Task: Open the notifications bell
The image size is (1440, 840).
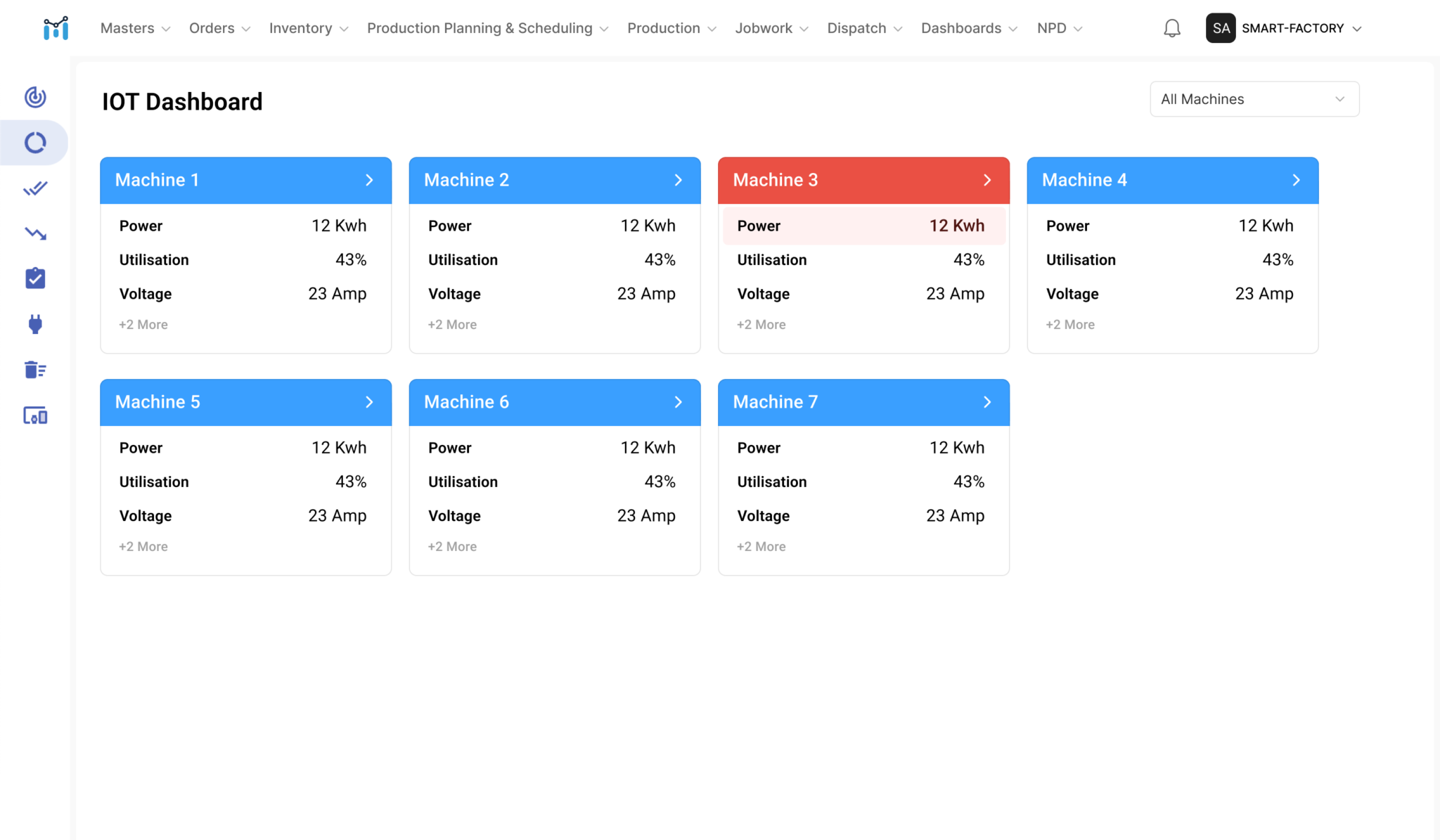Action: [x=1171, y=28]
